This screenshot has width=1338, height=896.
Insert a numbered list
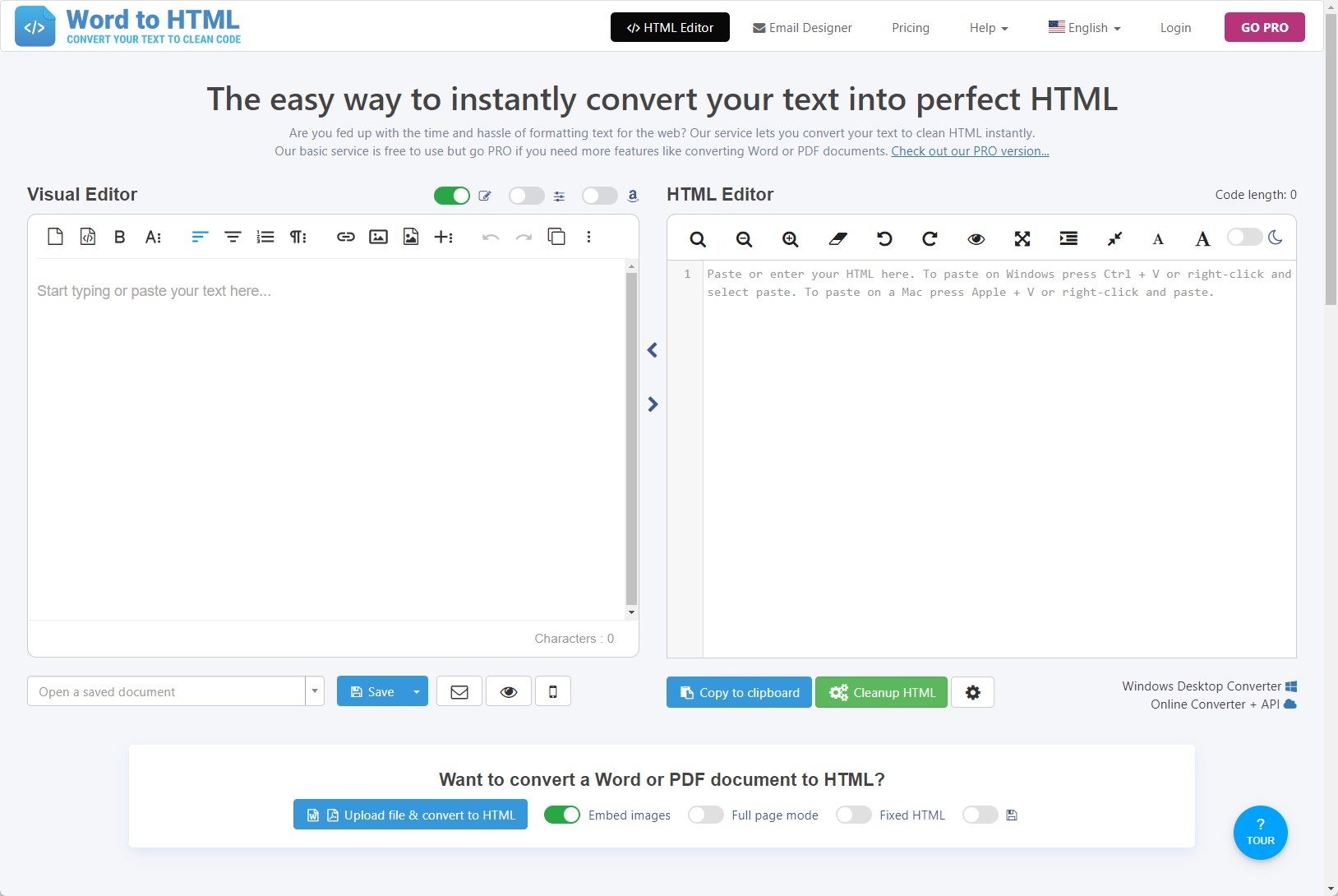click(265, 237)
